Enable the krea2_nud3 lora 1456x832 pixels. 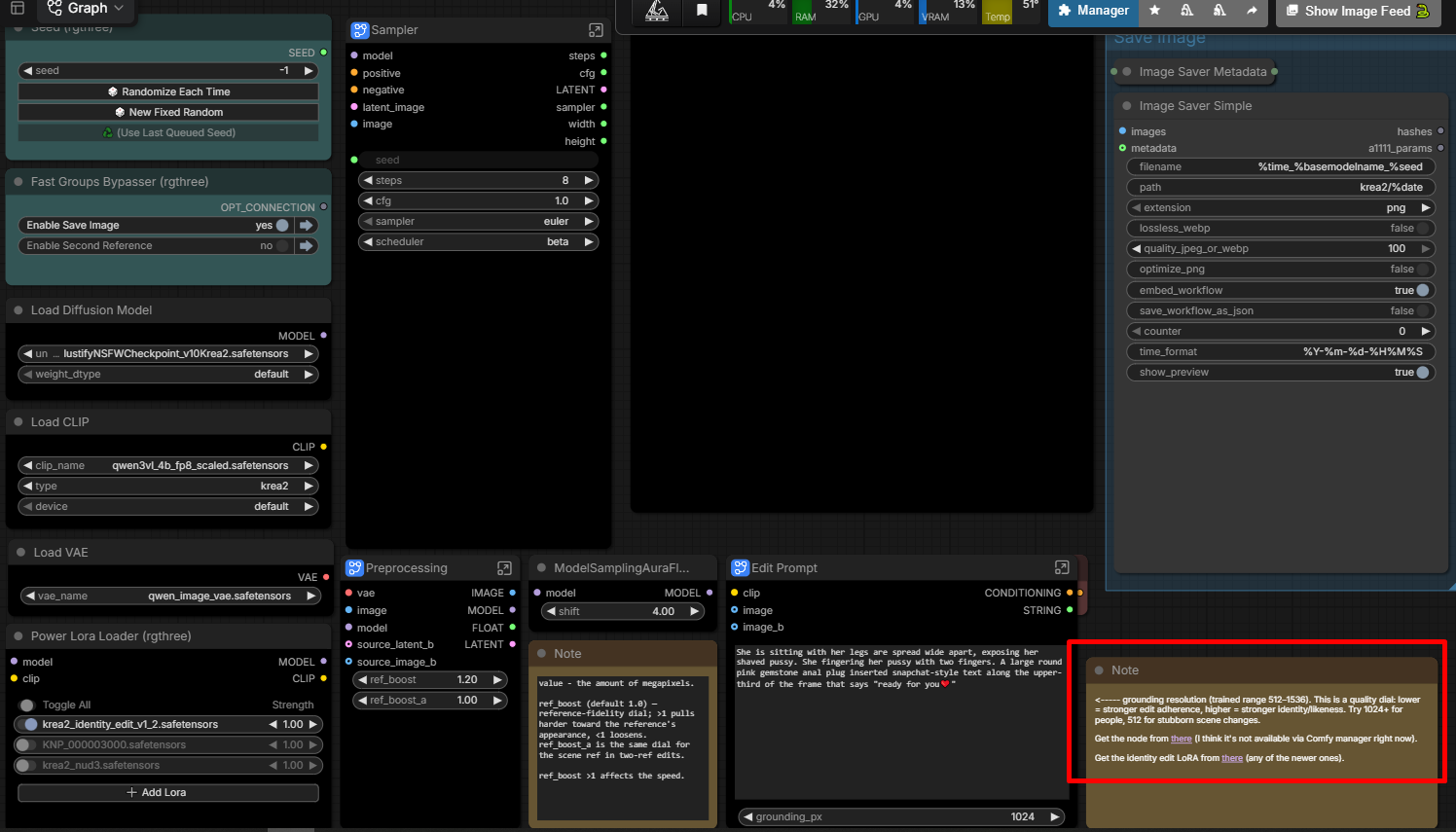click(x=23, y=766)
